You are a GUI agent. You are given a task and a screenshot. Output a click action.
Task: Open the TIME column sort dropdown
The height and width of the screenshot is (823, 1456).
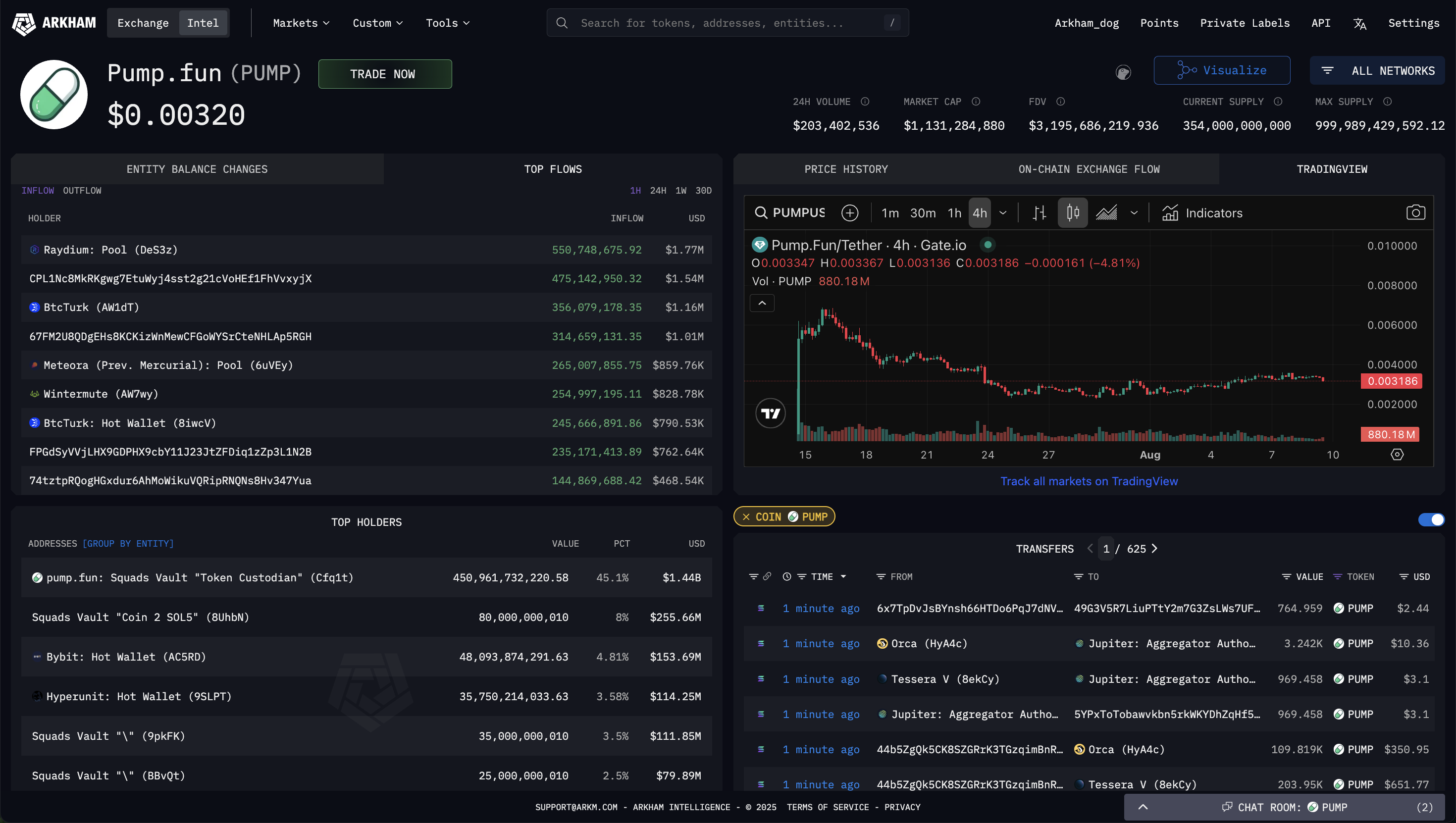click(x=843, y=576)
